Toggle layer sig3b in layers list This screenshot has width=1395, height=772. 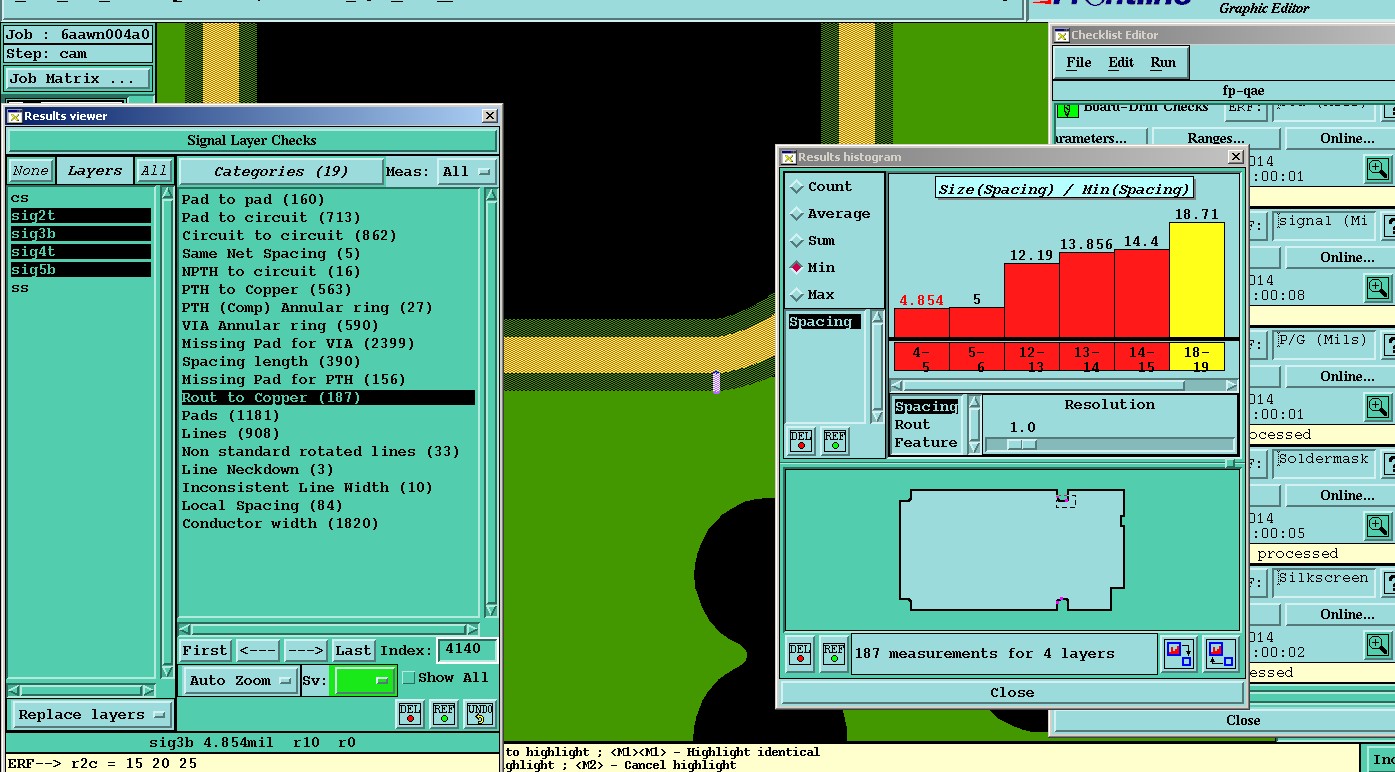81,234
